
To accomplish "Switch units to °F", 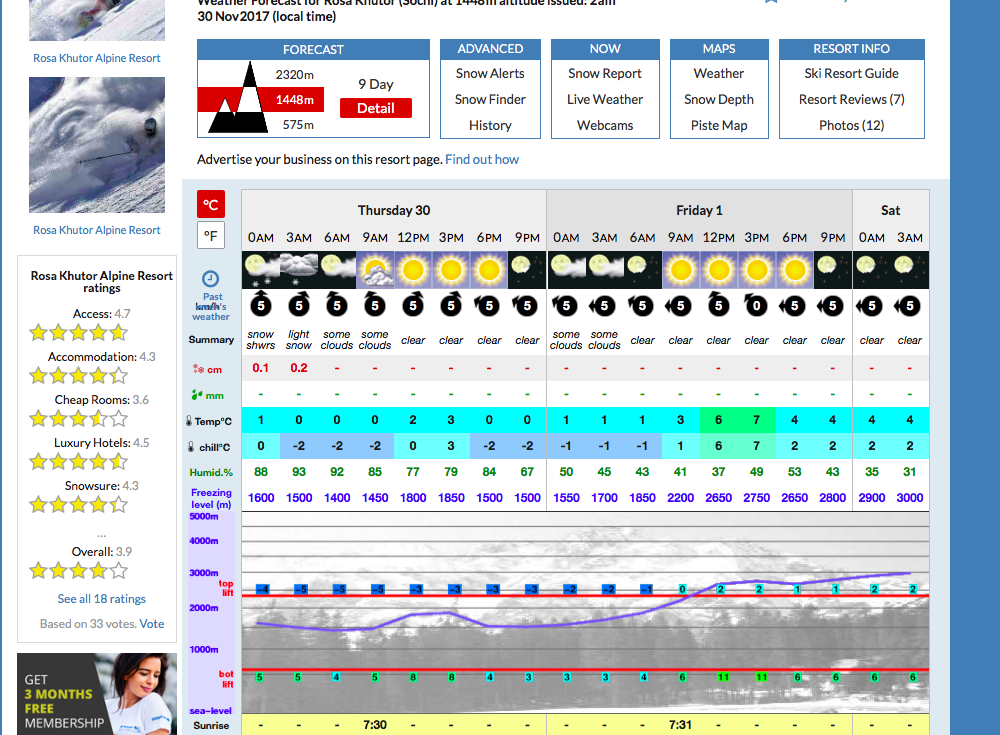I will [x=210, y=235].
